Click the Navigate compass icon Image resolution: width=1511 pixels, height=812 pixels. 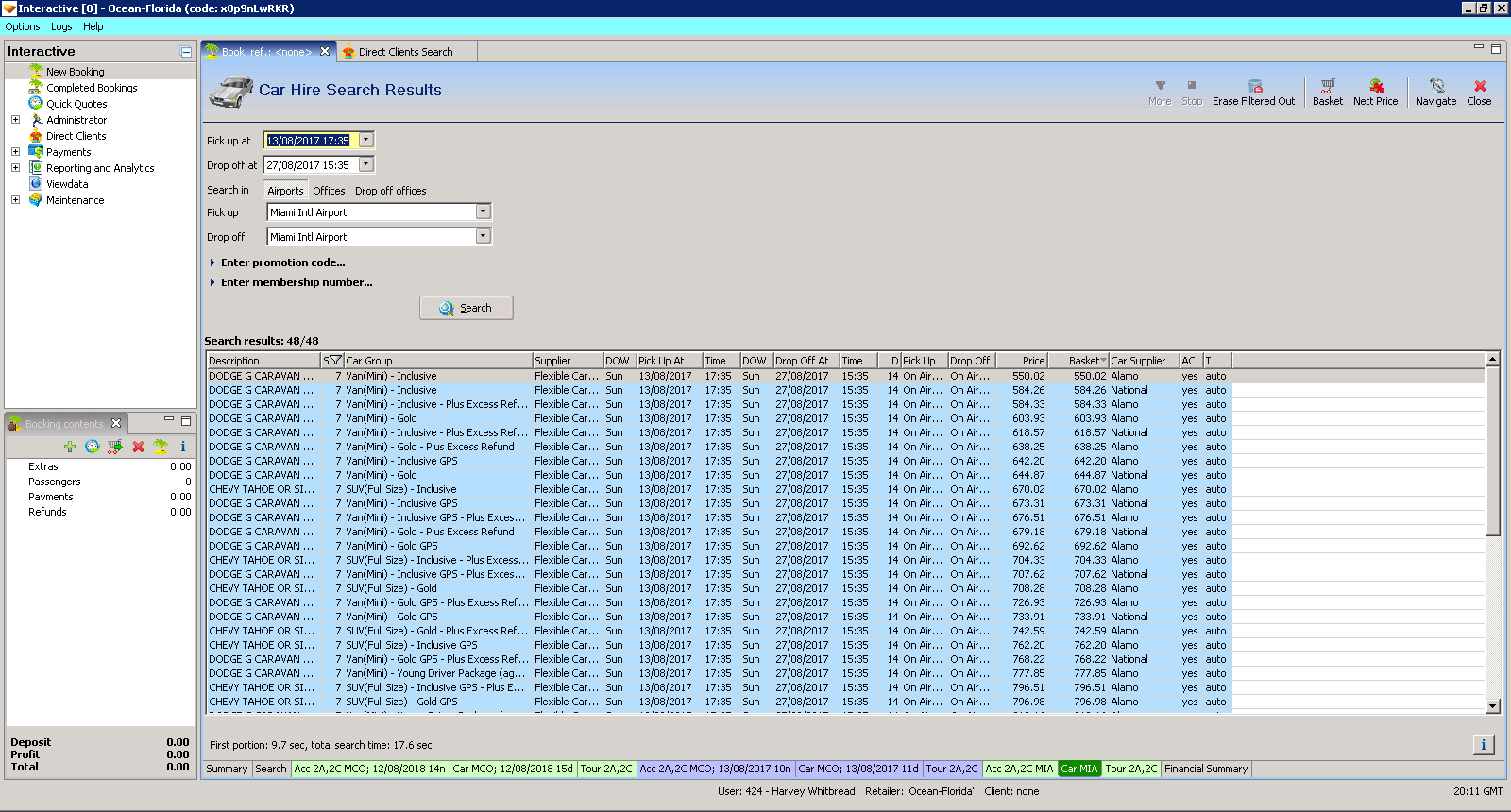pos(1435,86)
